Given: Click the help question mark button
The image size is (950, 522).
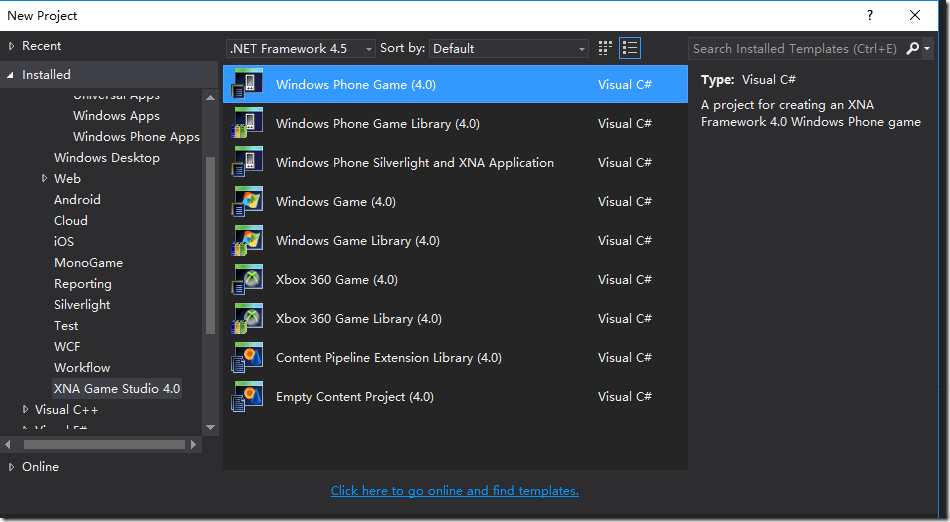Looking at the screenshot, I should (x=870, y=15).
